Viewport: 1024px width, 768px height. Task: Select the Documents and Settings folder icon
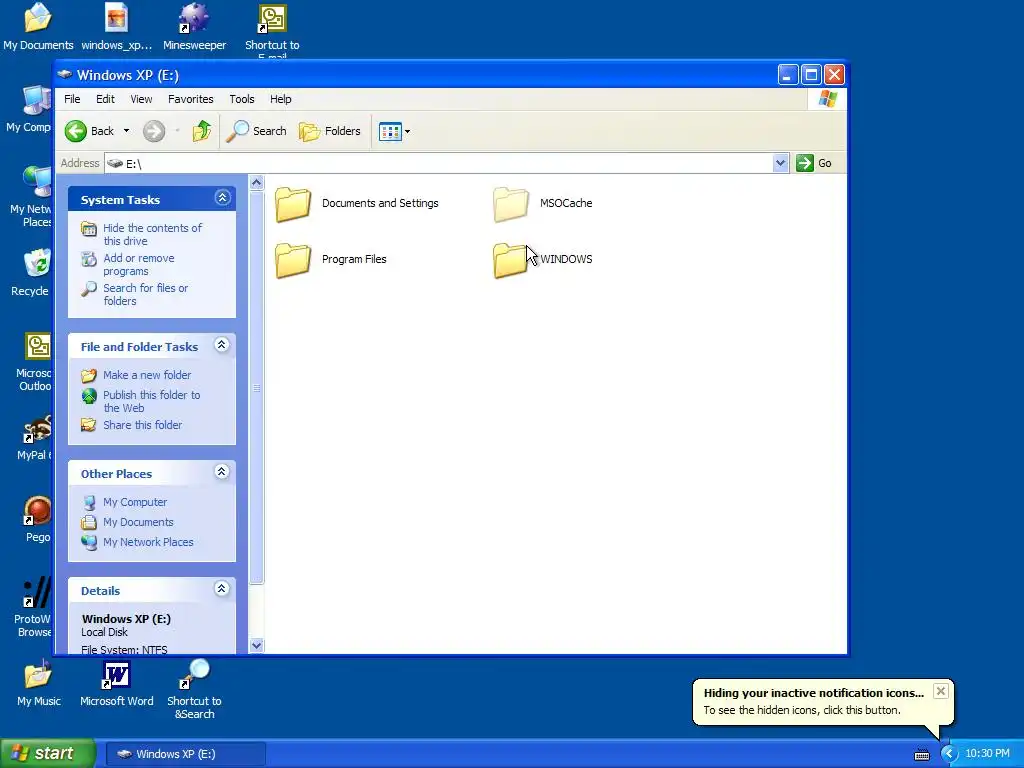click(x=293, y=204)
